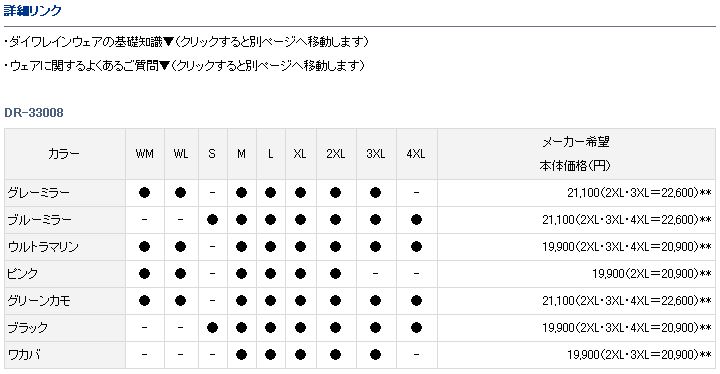
Task: Click グリーンカモ WL availability dot
Action: tap(180, 301)
